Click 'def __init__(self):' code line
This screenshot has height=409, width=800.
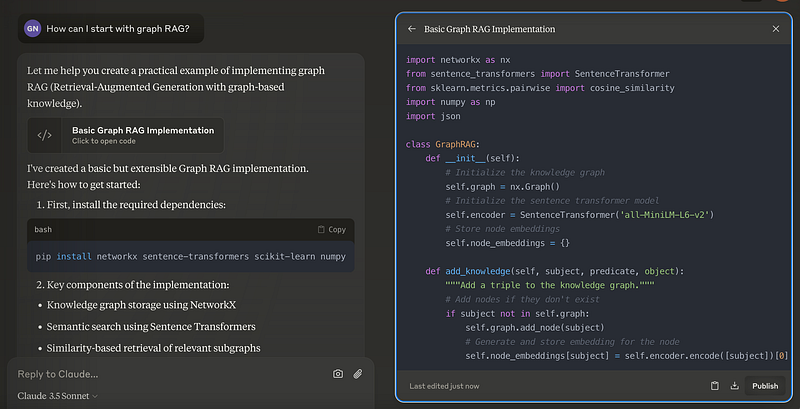click(x=472, y=158)
